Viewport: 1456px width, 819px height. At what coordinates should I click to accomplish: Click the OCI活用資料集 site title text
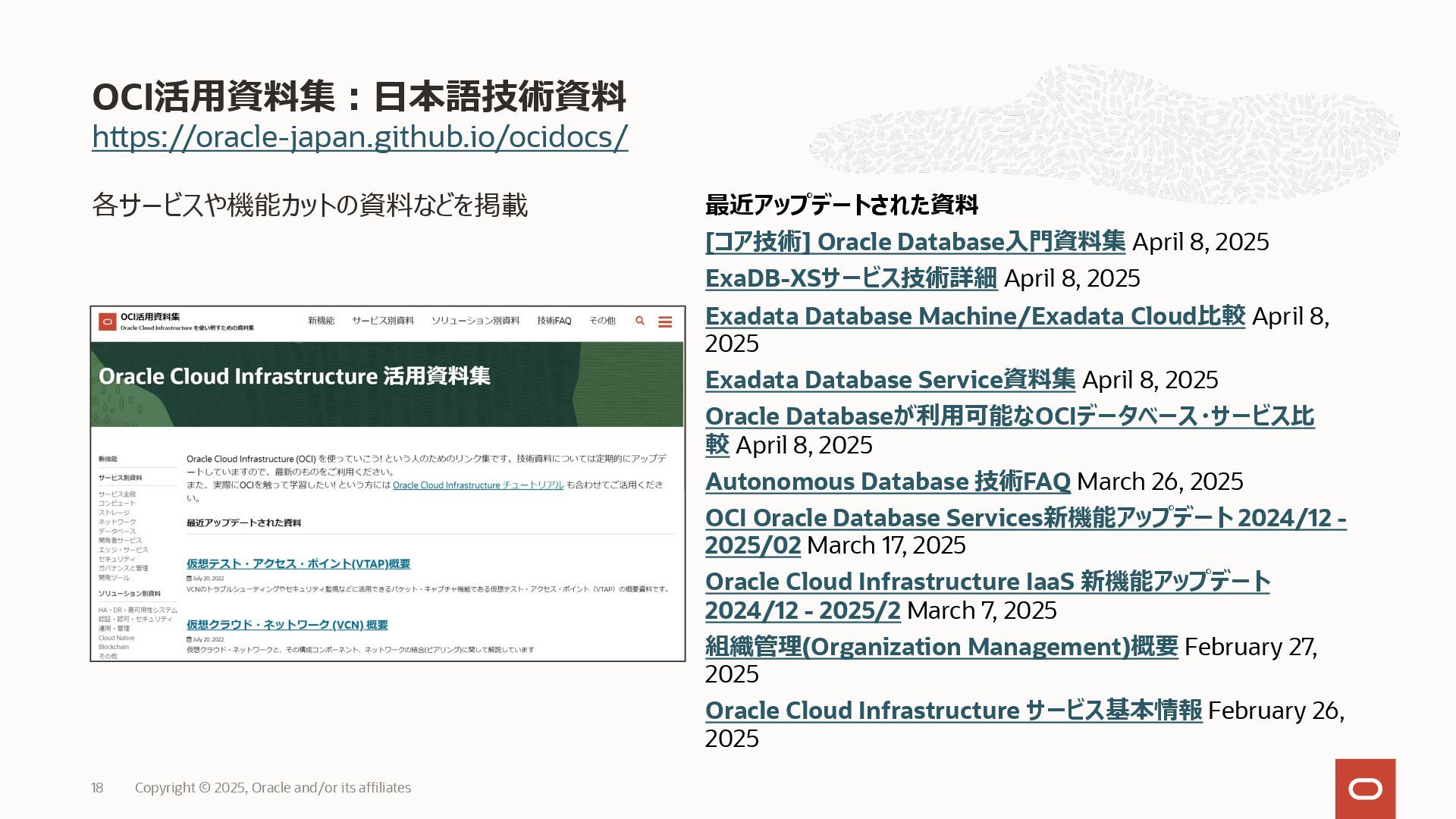tap(150, 316)
